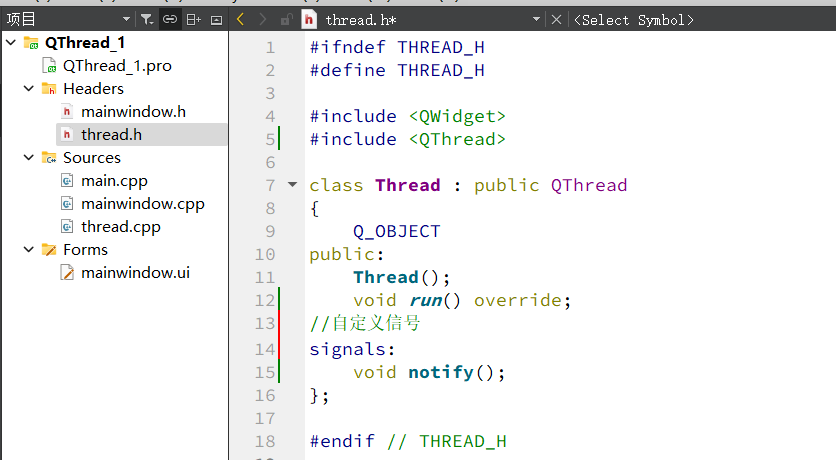
Task: Click the filter tree icon
Action: (x=147, y=20)
